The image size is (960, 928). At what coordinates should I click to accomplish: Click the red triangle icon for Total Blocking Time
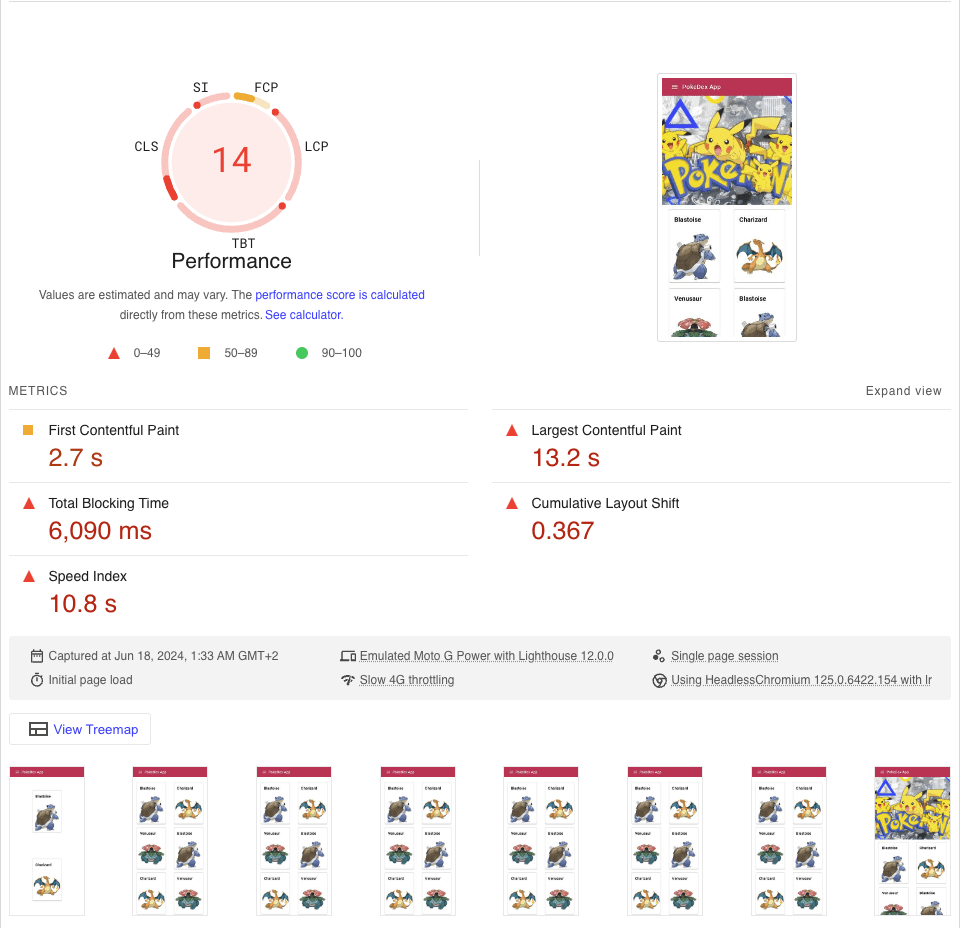(29, 503)
